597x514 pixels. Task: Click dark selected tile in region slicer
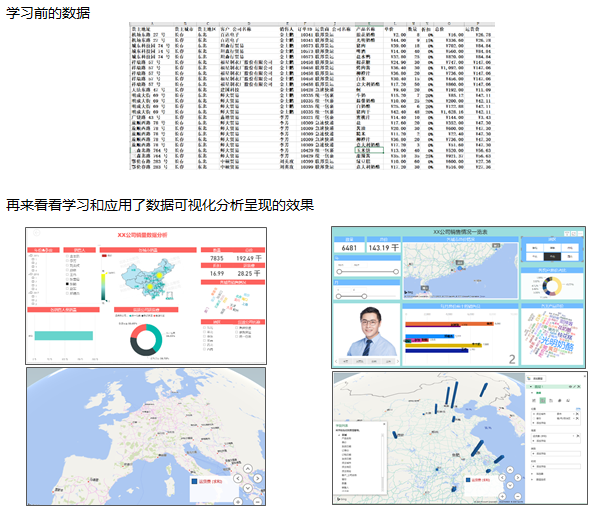pyautogui.click(x=552, y=257)
